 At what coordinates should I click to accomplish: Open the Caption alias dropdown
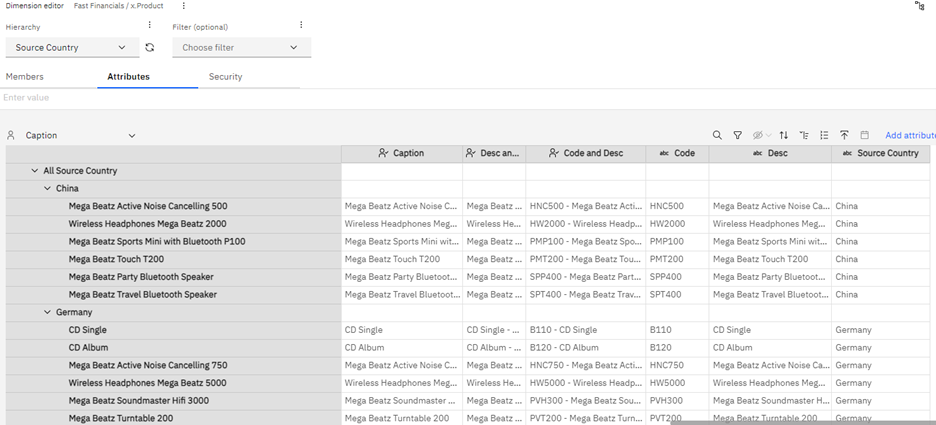[x=80, y=135]
